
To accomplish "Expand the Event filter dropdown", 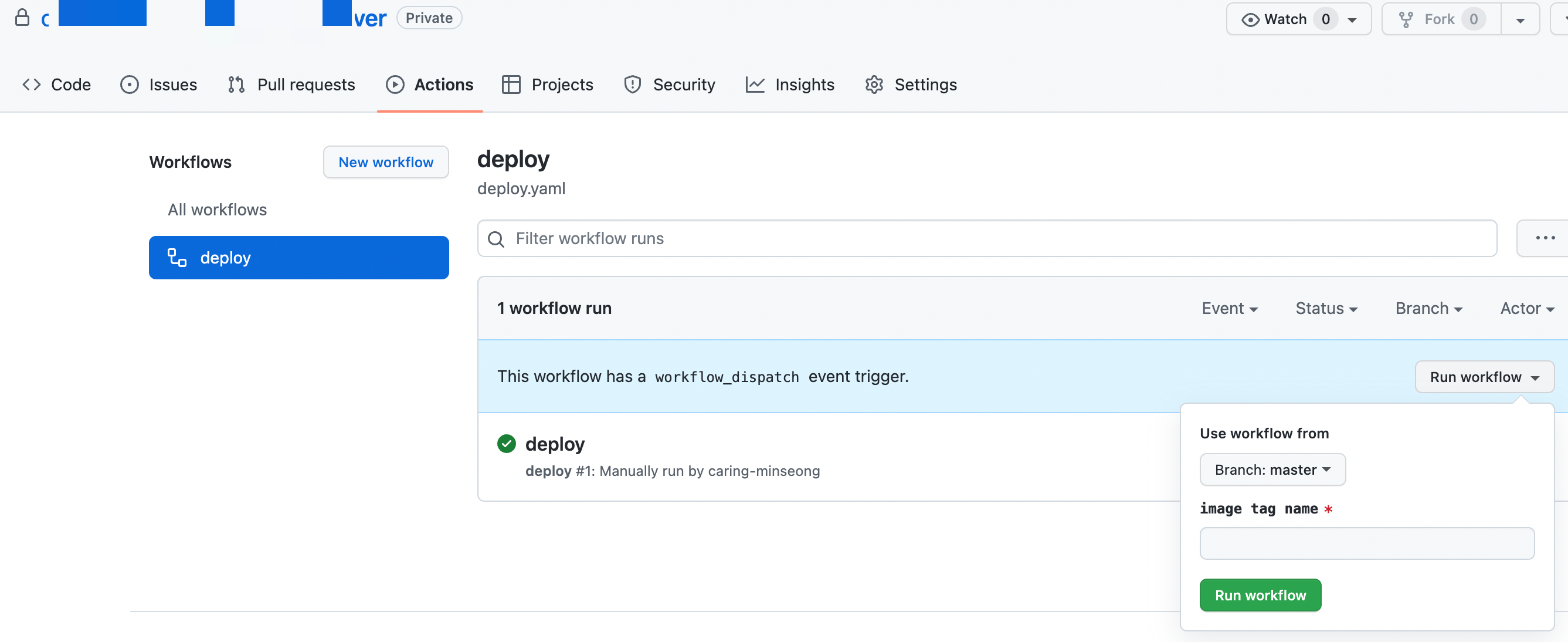I will pyautogui.click(x=1229, y=308).
